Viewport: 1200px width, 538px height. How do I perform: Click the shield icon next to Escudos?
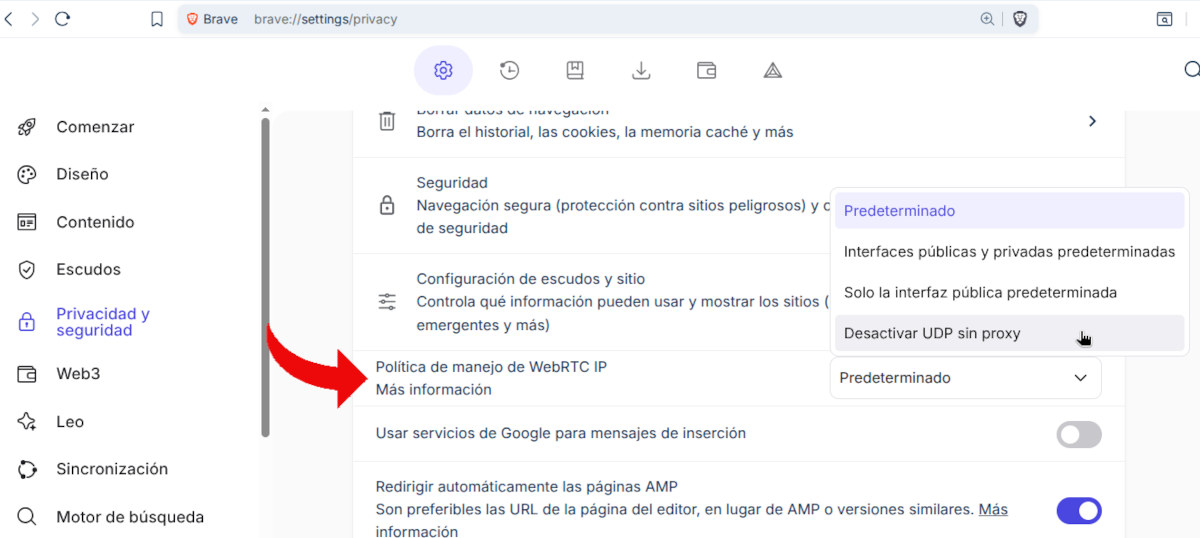(x=27, y=269)
